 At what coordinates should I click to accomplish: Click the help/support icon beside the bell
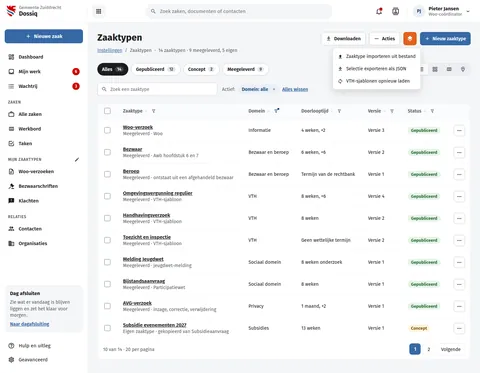click(395, 11)
